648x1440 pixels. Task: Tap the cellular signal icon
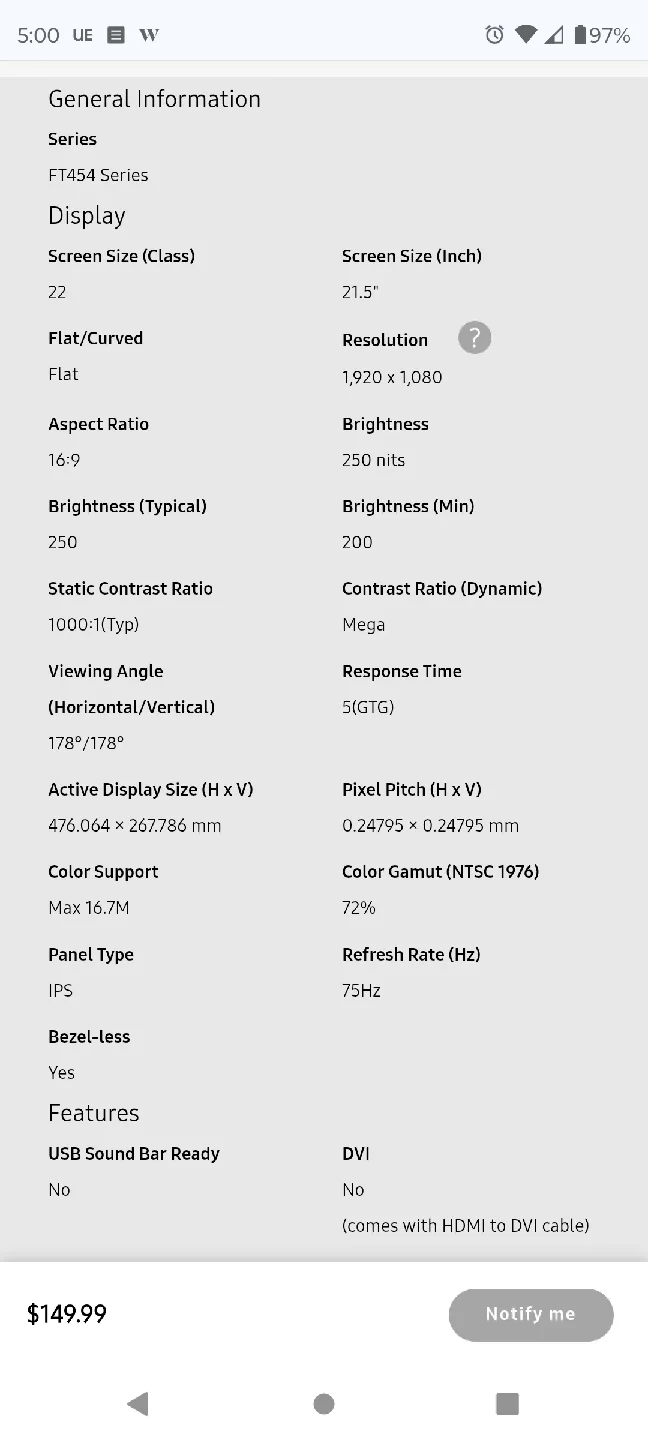tap(554, 34)
